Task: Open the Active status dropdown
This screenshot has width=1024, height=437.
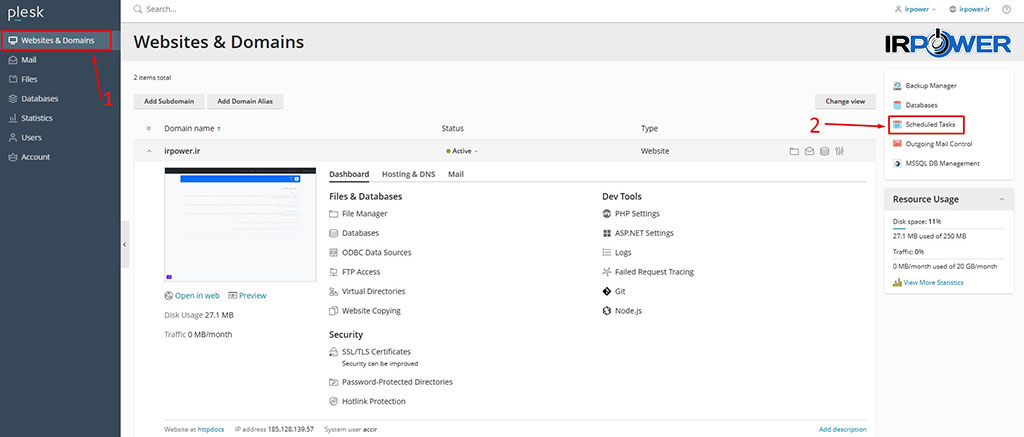Action: [x=462, y=151]
